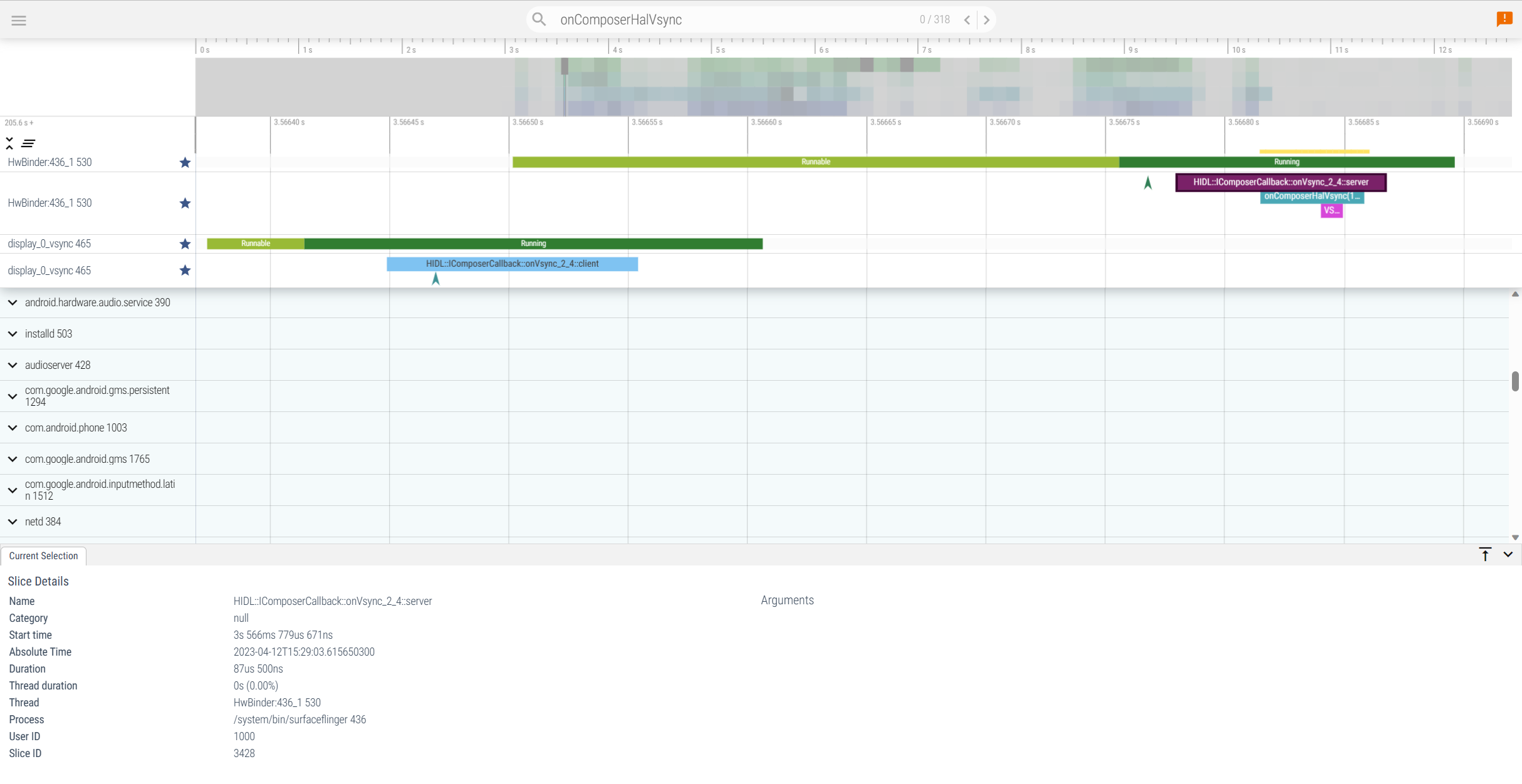Unpin first HwBinder:436_1 530 state track
Screen dimensions: 1522x784
(x=185, y=162)
